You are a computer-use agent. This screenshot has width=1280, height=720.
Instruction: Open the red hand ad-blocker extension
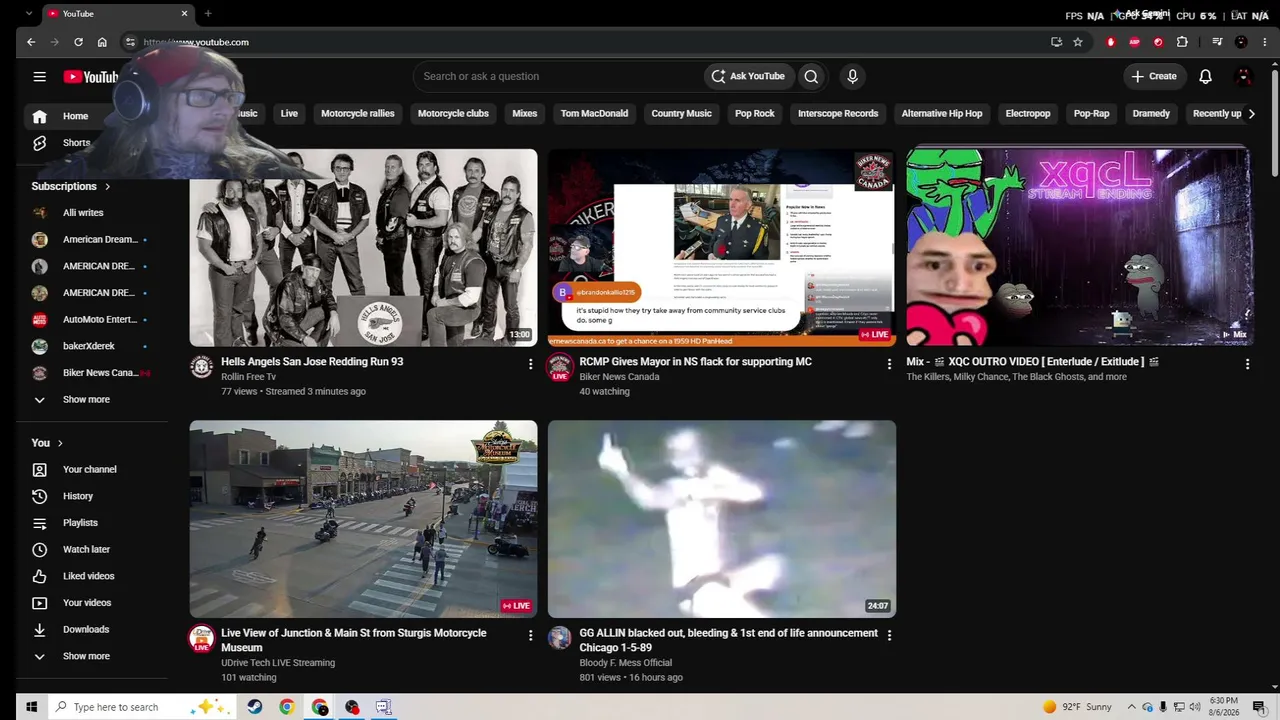pos(1110,42)
